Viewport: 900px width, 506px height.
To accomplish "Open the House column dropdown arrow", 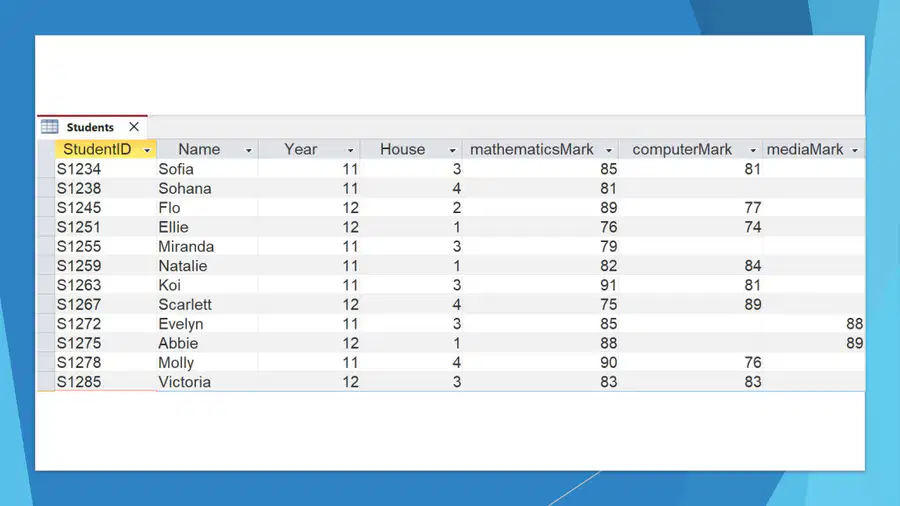I will click(x=452, y=150).
